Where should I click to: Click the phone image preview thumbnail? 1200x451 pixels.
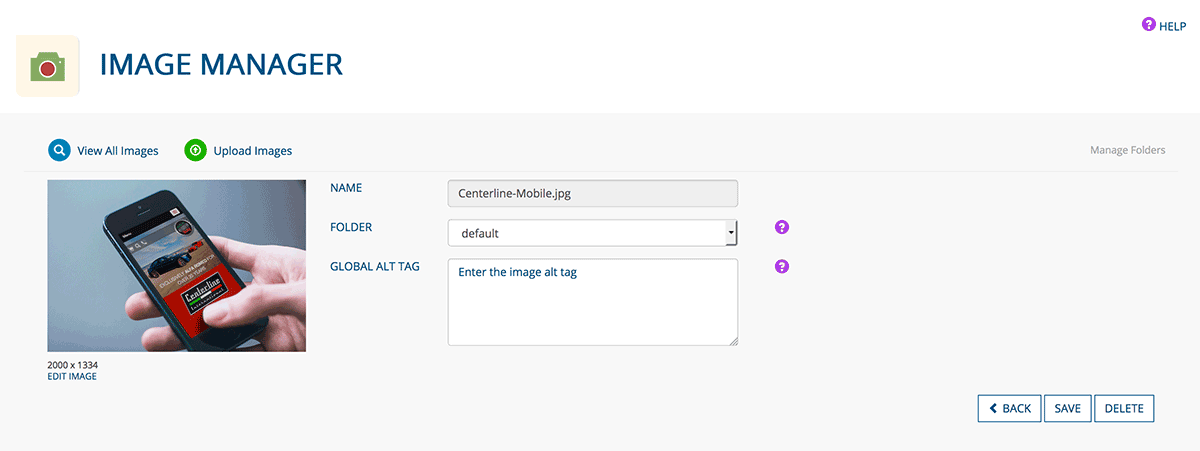click(x=176, y=266)
